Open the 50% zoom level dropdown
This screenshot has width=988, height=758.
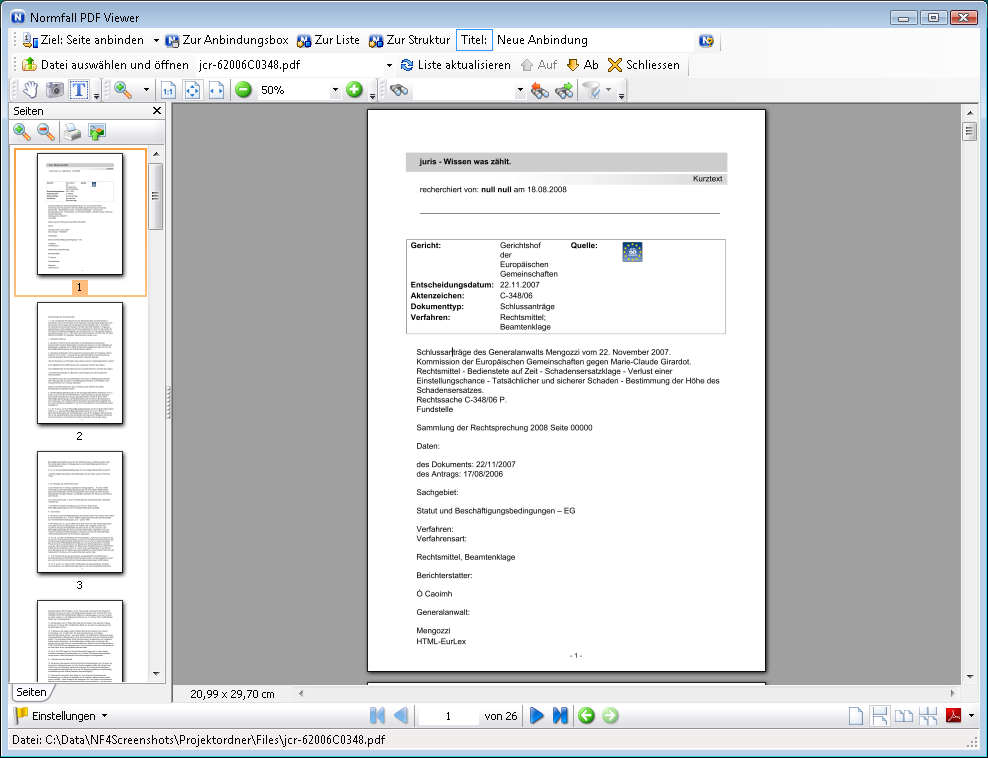[335, 90]
